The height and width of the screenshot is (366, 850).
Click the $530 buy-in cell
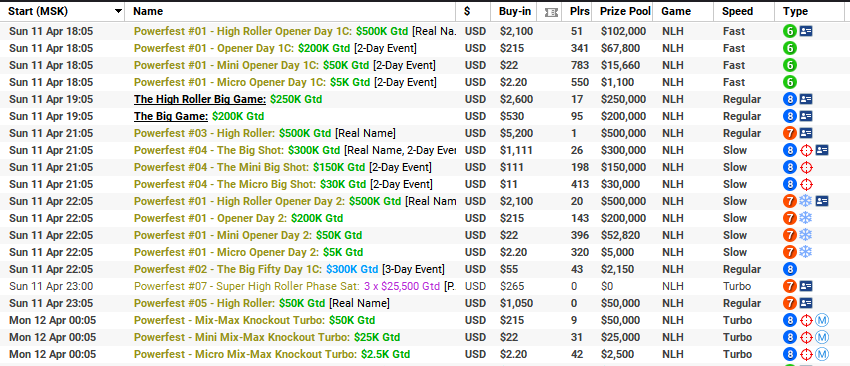(x=512, y=116)
